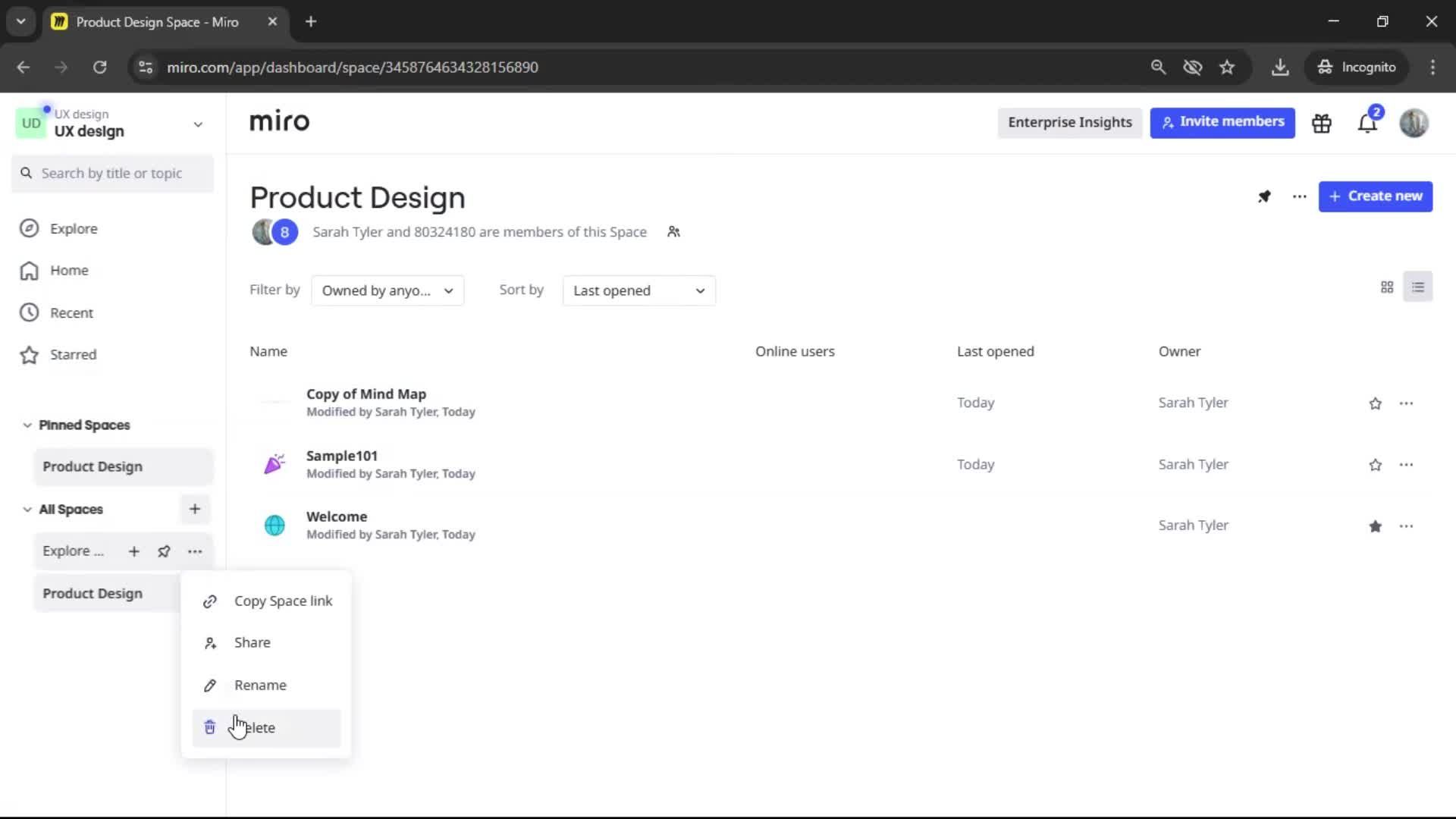The image size is (1456, 819).
Task: Open the space members icon next to the members text
Action: 673,232
